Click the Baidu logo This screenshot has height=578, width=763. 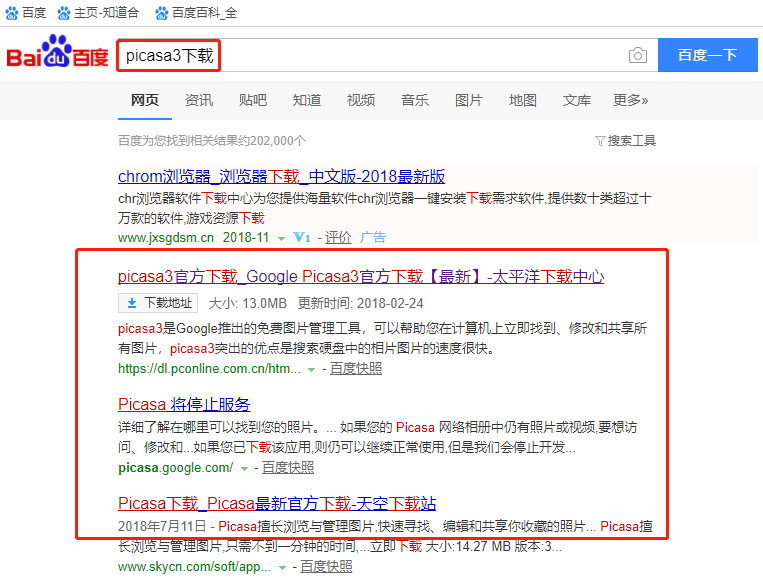[57, 52]
